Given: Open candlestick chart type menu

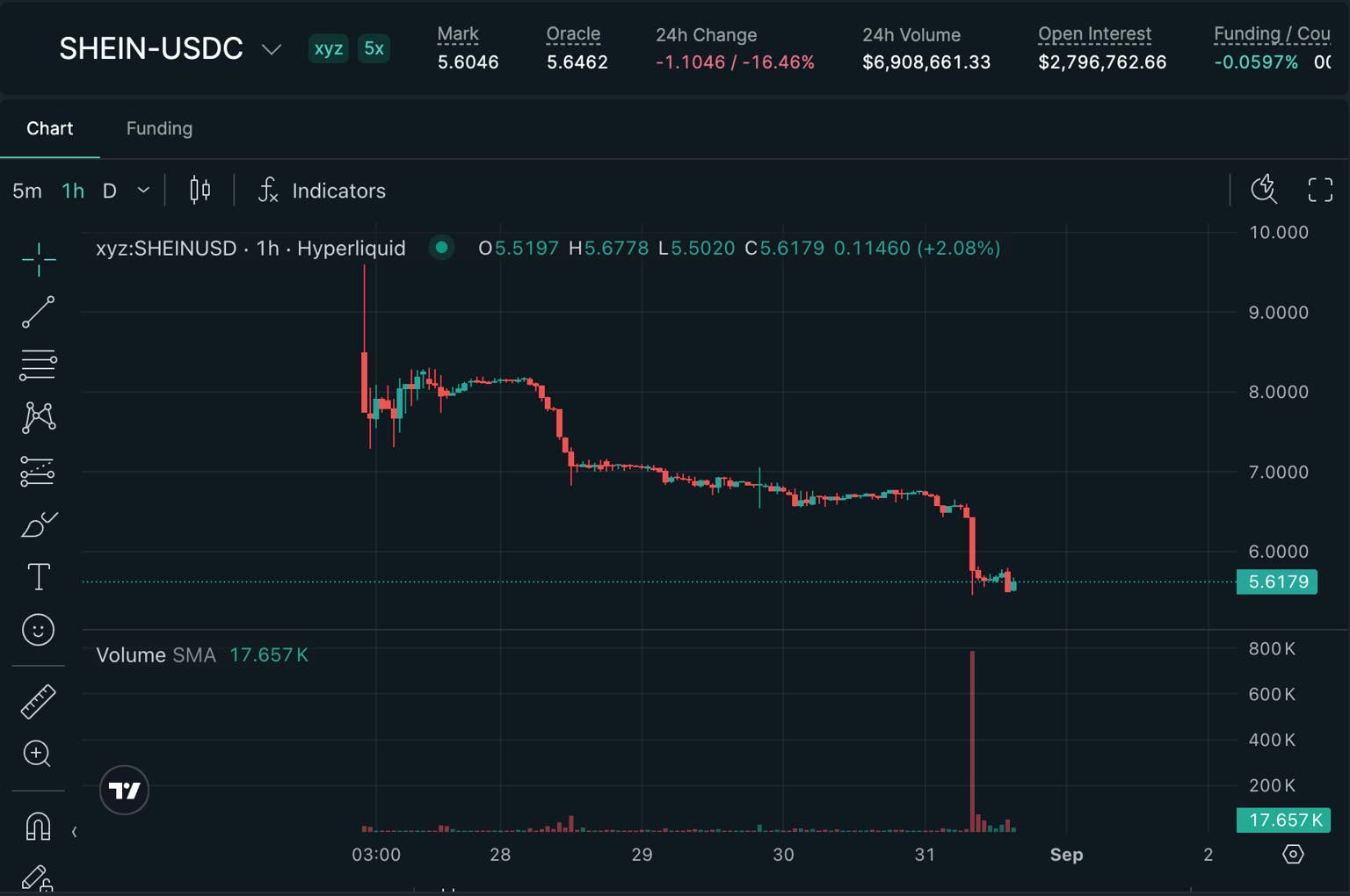Looking at the screenshot, I should click(x=200, y=190).
